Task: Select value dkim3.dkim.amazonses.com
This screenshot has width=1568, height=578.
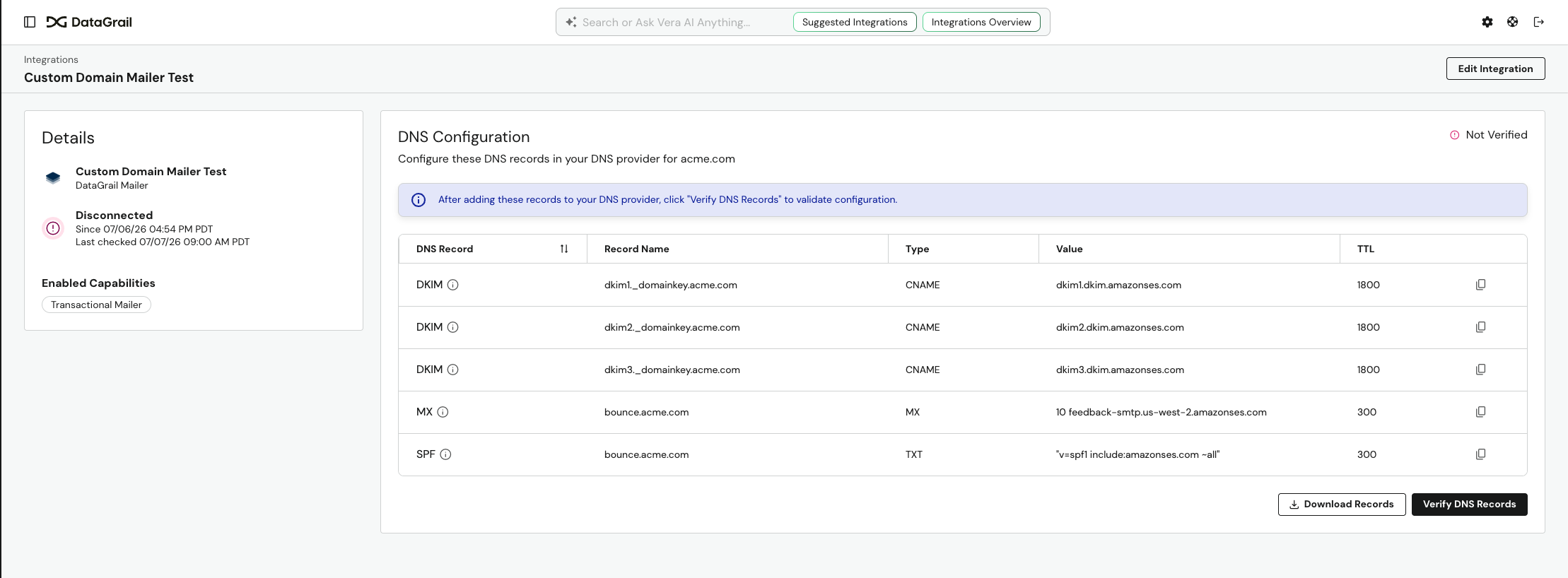Action: 1121,370
